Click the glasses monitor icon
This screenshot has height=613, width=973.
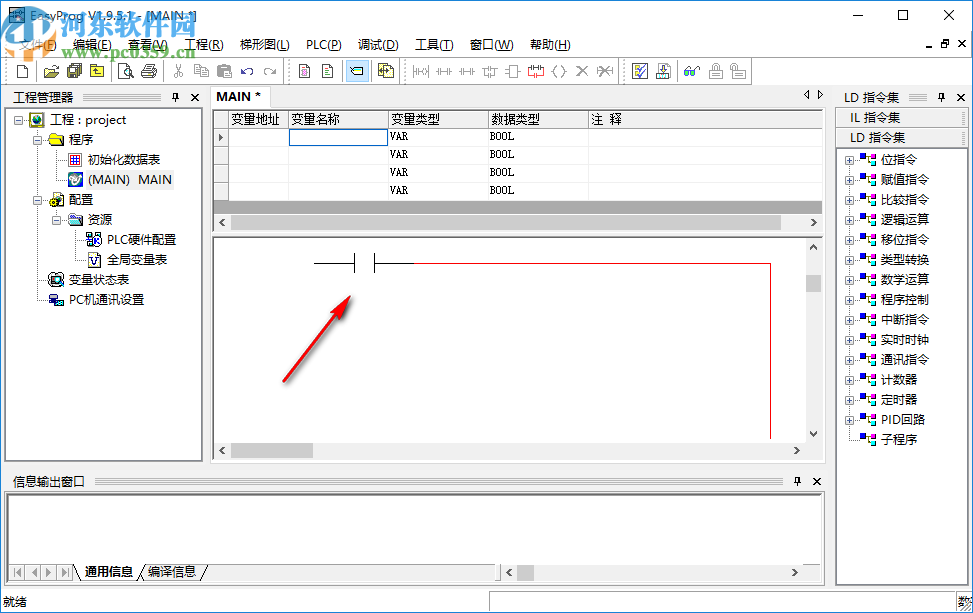tap(692, 71)
